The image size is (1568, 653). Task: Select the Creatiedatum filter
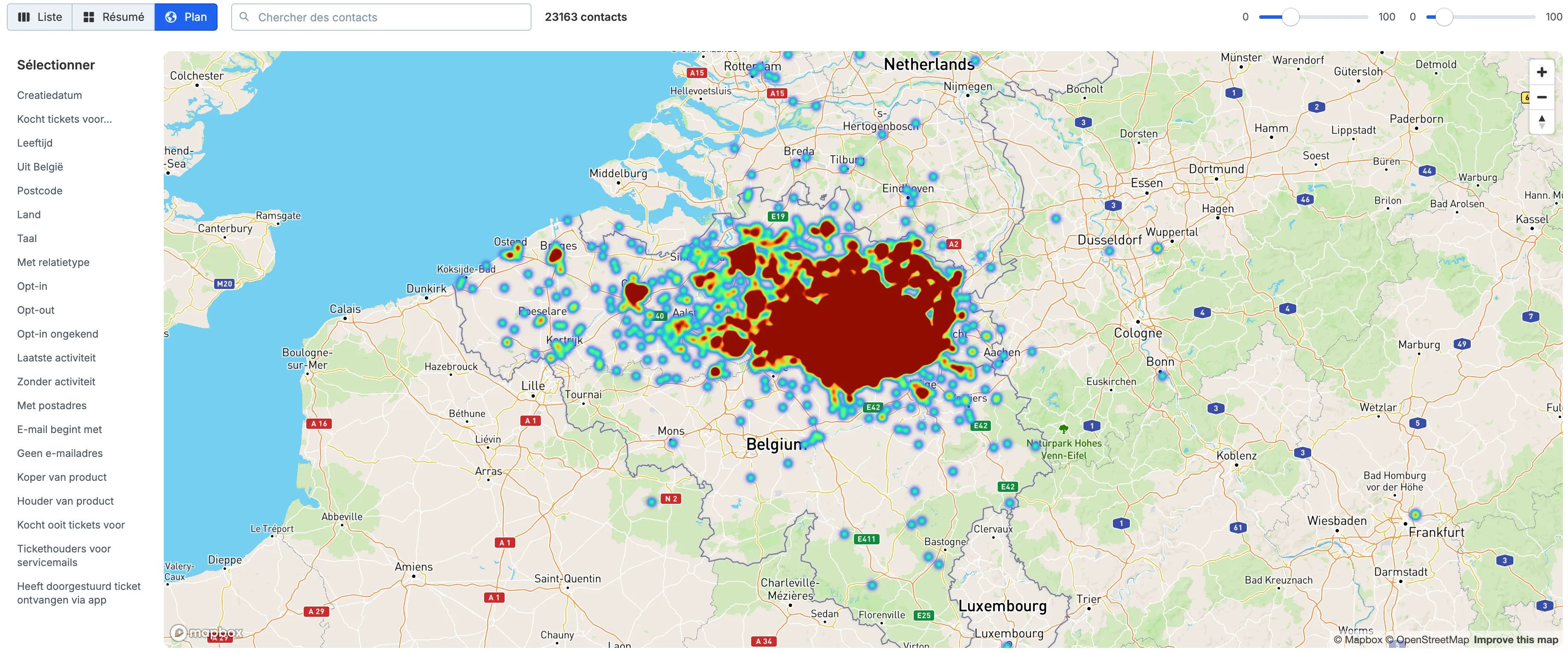tap(49, 95)
